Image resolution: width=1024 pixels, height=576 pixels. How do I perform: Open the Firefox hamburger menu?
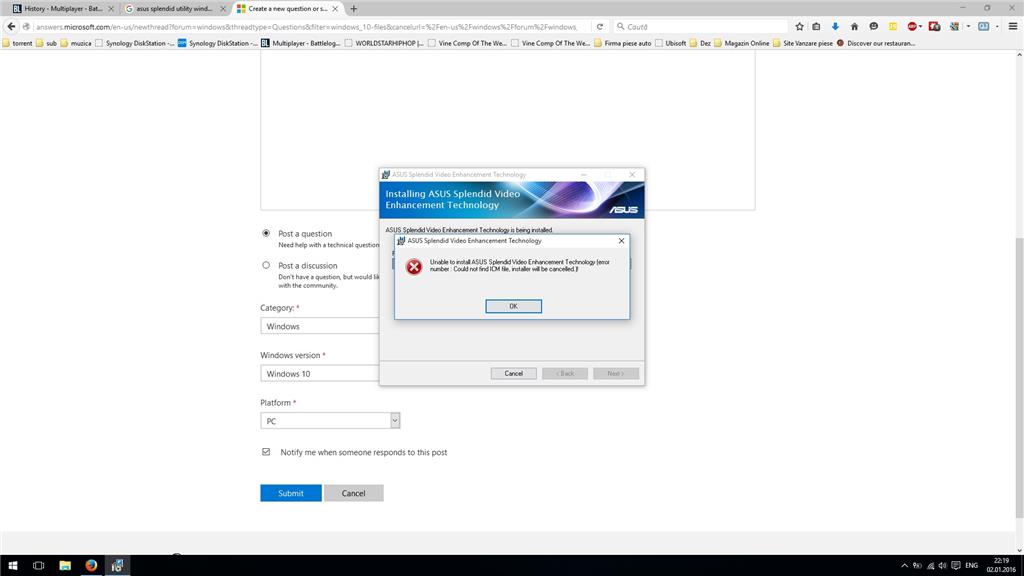[x=1013, y=27]
